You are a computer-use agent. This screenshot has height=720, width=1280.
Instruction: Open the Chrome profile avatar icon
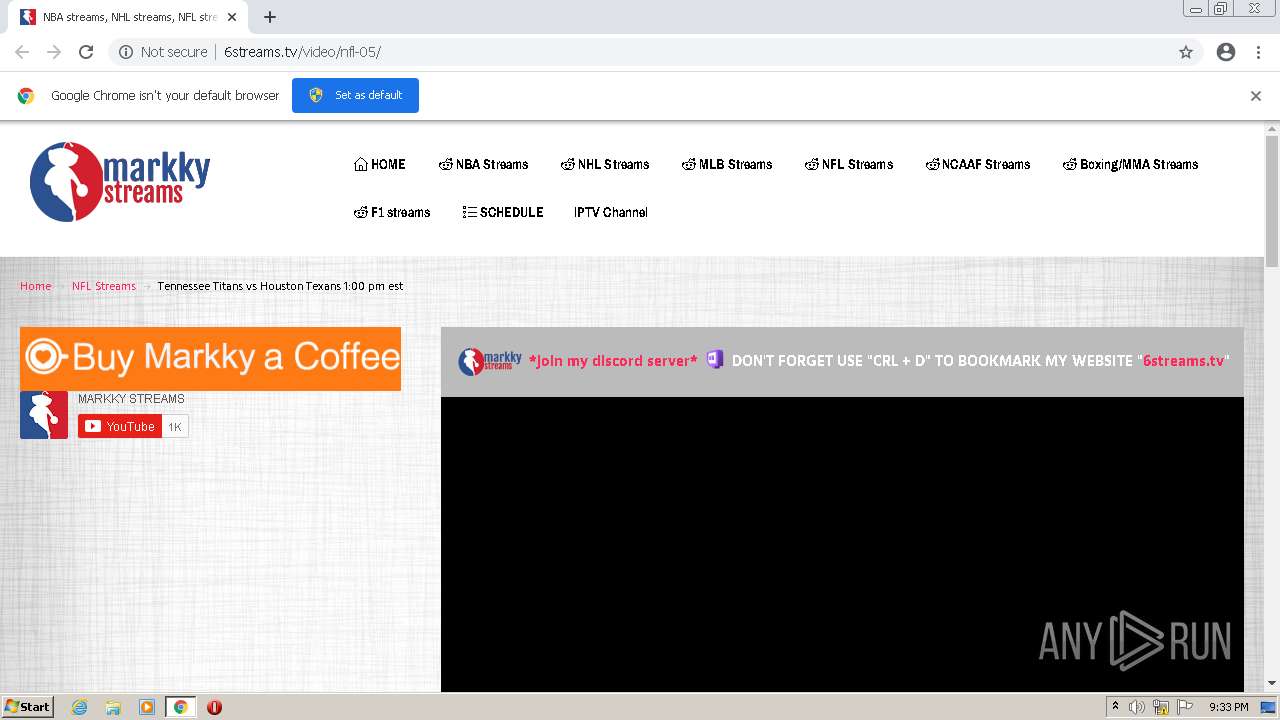[1226, 52]
